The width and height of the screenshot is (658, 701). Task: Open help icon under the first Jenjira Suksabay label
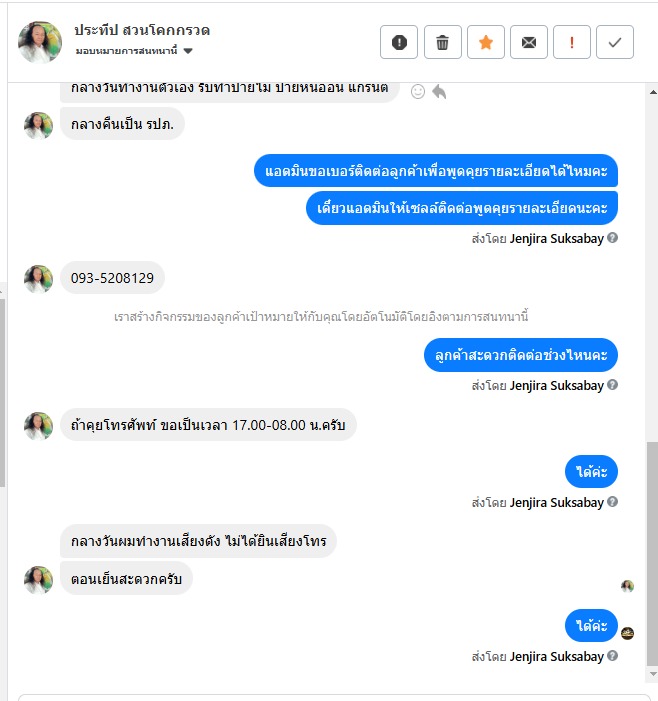pyautogui.click(x=613, y=238)
